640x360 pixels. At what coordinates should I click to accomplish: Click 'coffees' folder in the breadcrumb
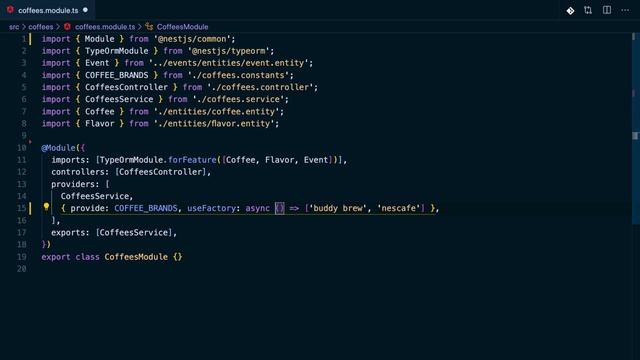(41, 27)
